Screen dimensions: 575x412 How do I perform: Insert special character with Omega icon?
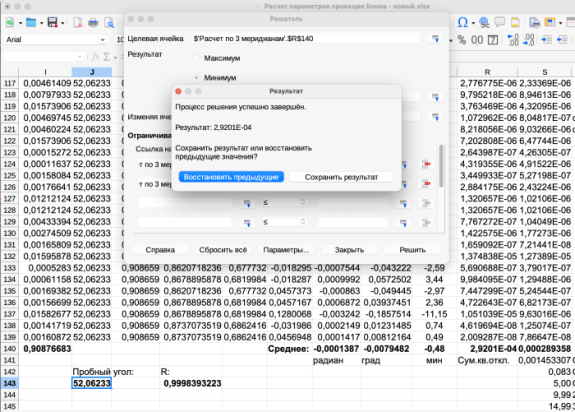(463, 23)
